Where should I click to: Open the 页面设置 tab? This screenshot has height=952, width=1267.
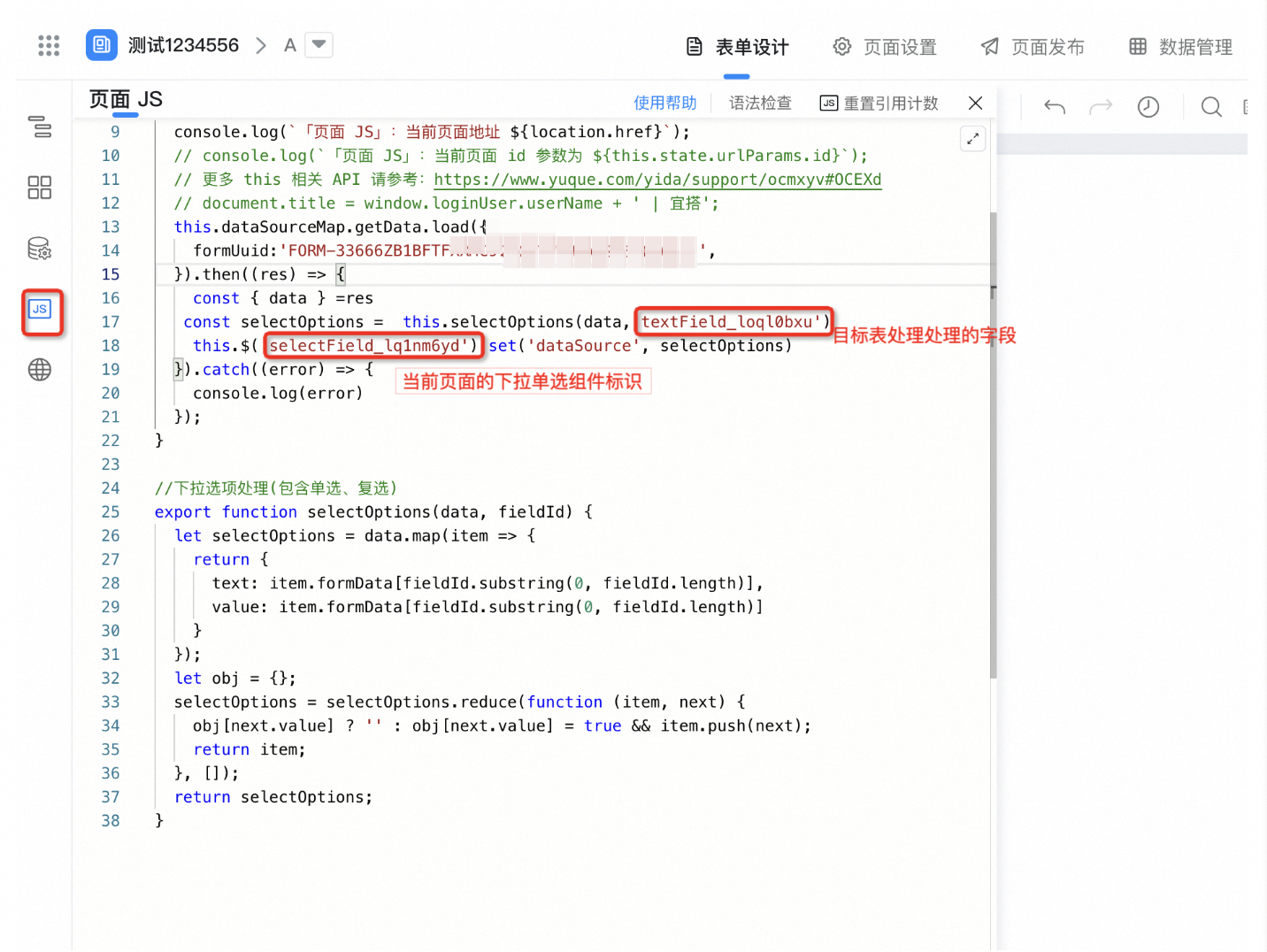[x=885, y=47]
